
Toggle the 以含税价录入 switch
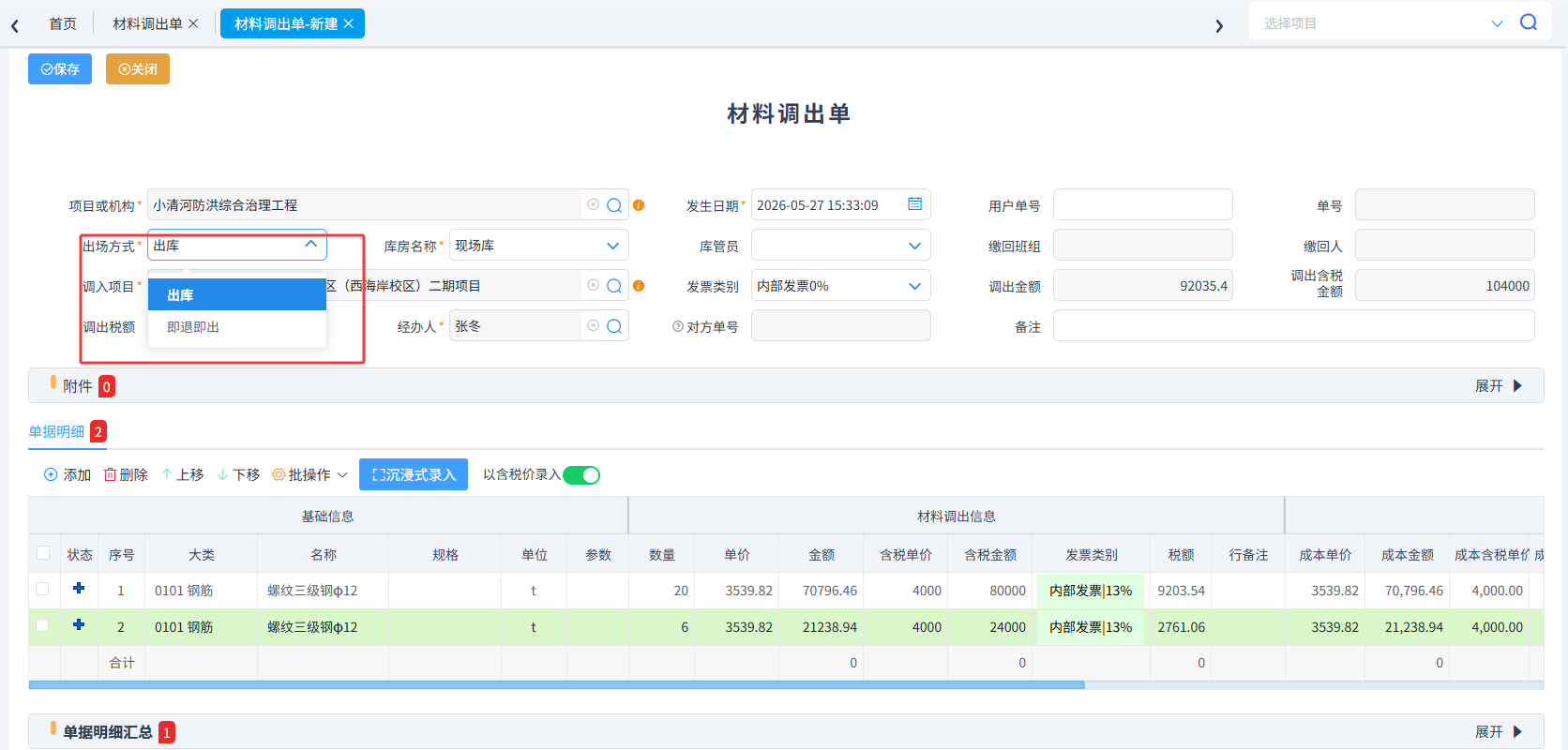pyautogui.click(x=581, y=475)
